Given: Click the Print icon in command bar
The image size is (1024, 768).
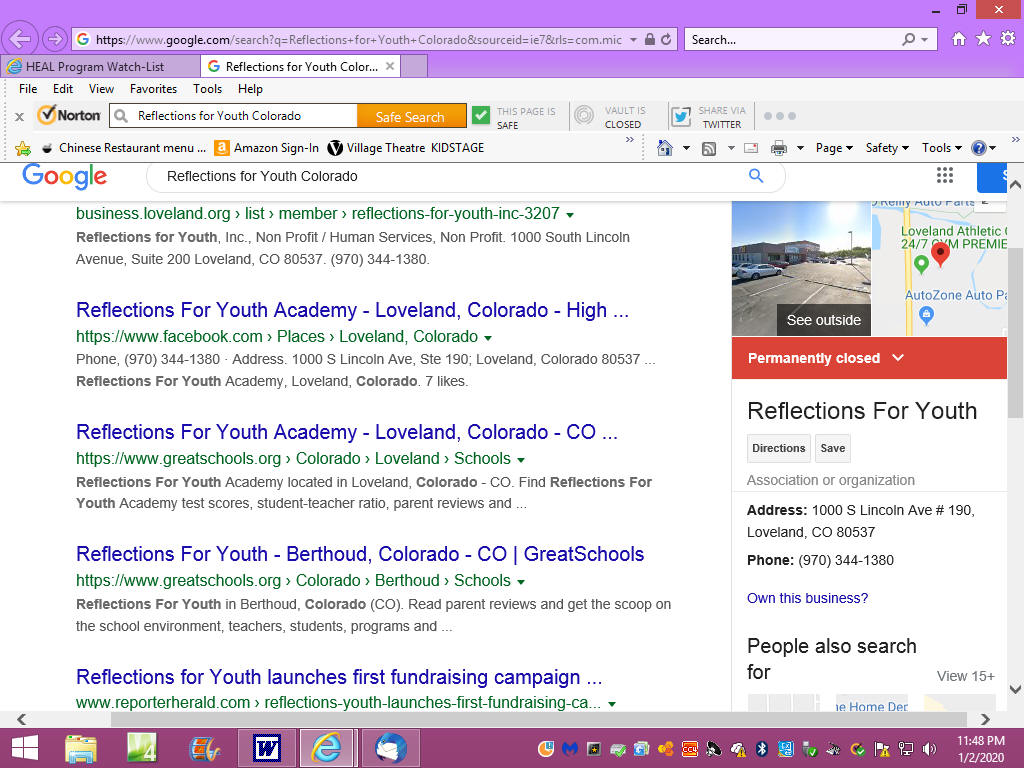Looking at the screenshot, I should coord(778,149).
